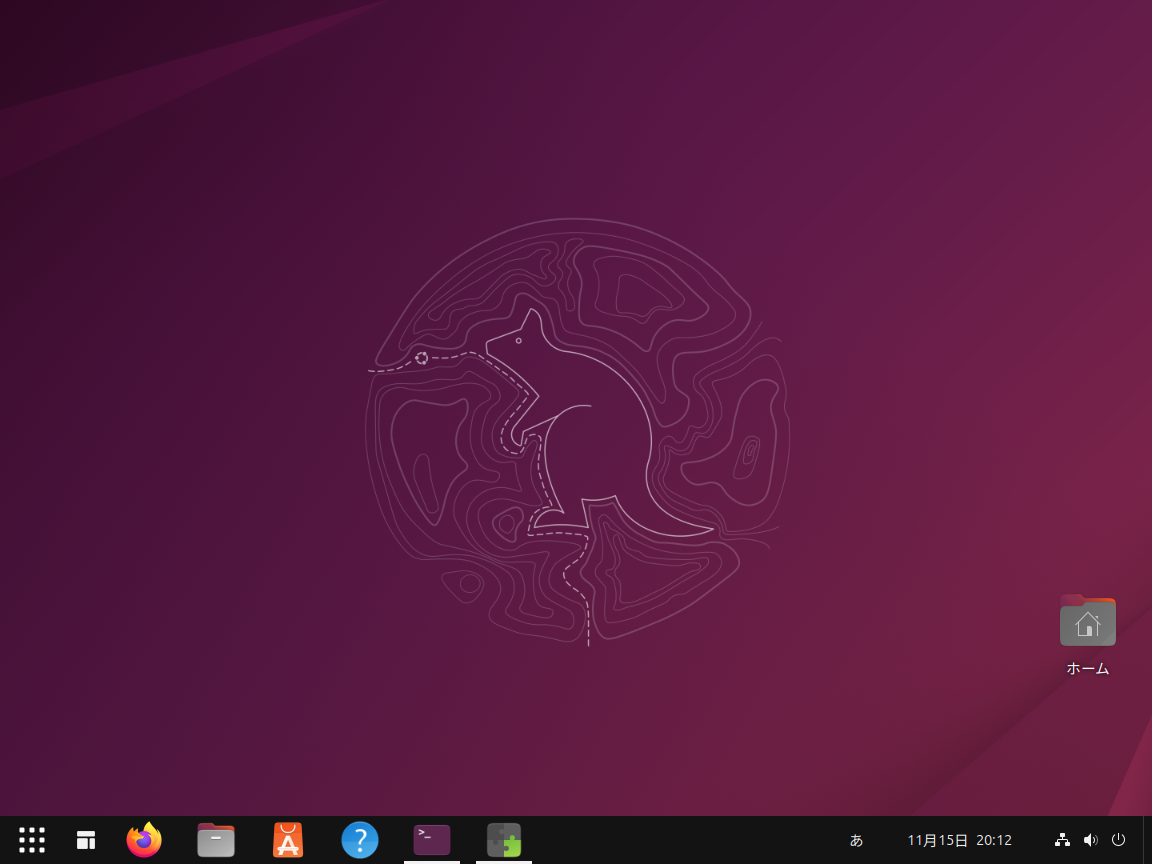This screenshot has height=864, width=1152.
Task: Click the kangaroo artwork on the wallpaper
Action: click(x=580, y=430)
